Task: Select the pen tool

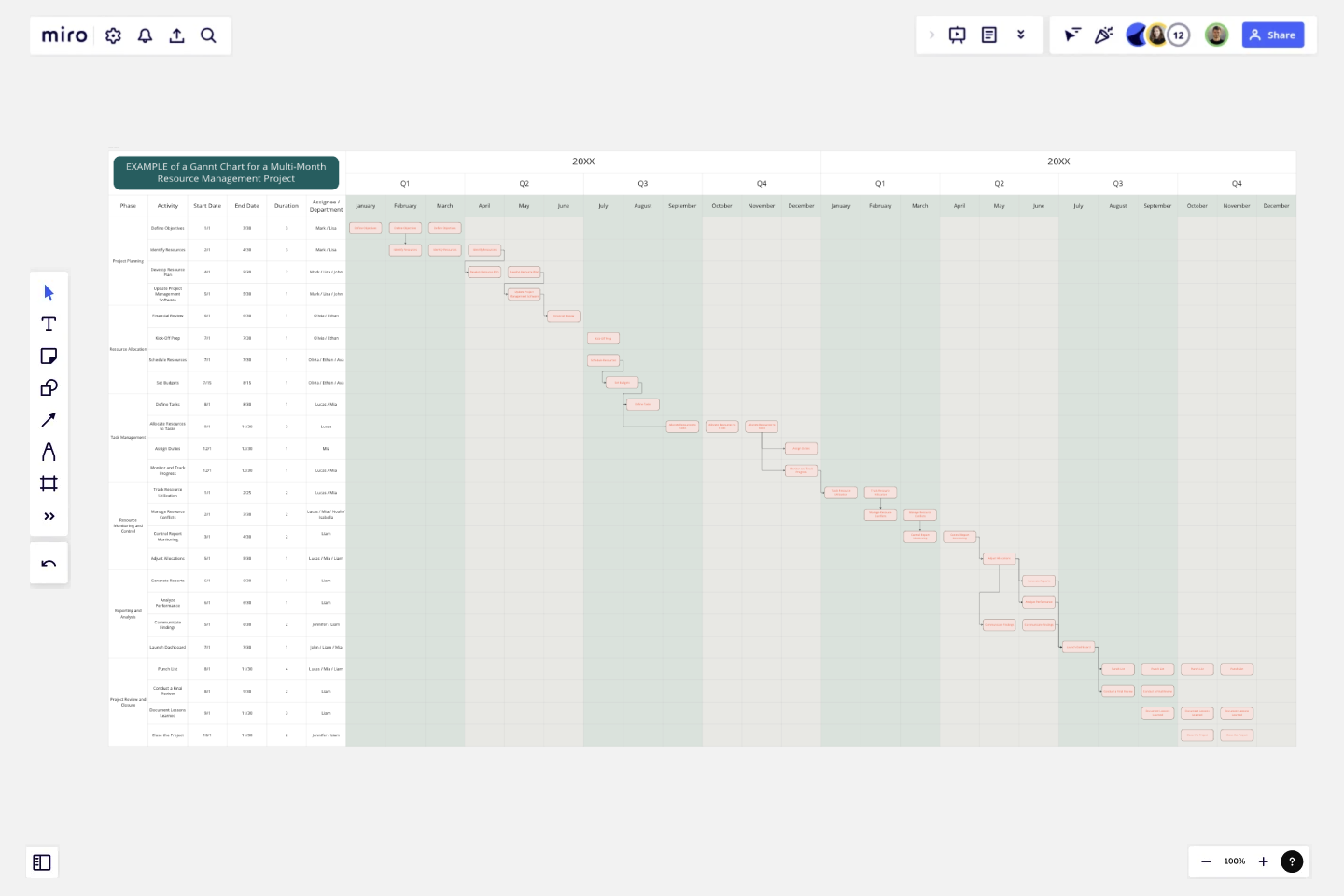Action: click(49, 451)
